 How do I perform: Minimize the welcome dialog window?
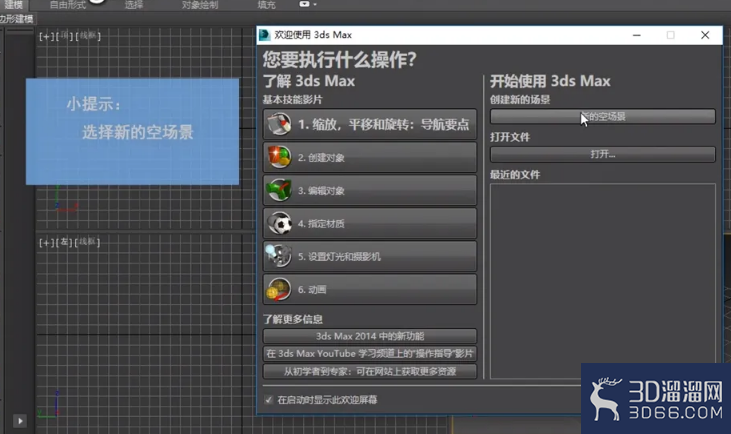(636, 35)
